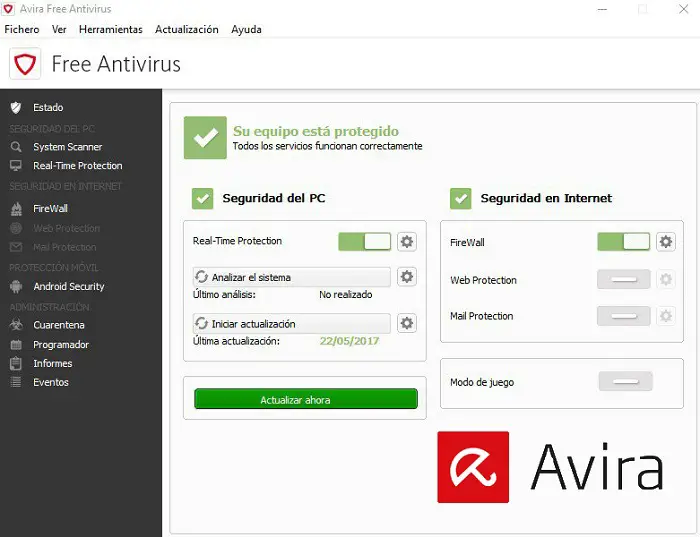700x537 pixels.
Task: Click the Iniciar actualización button
Action: [x=292, y=324]
